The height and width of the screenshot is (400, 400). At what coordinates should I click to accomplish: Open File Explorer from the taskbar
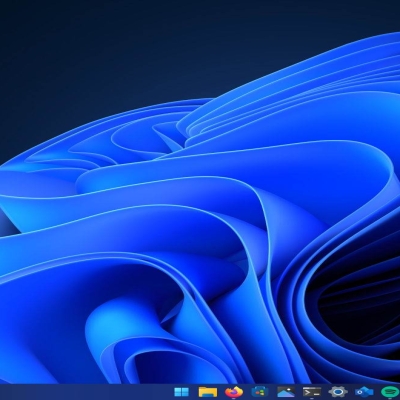pyautogui.click(x=208, y=392)
